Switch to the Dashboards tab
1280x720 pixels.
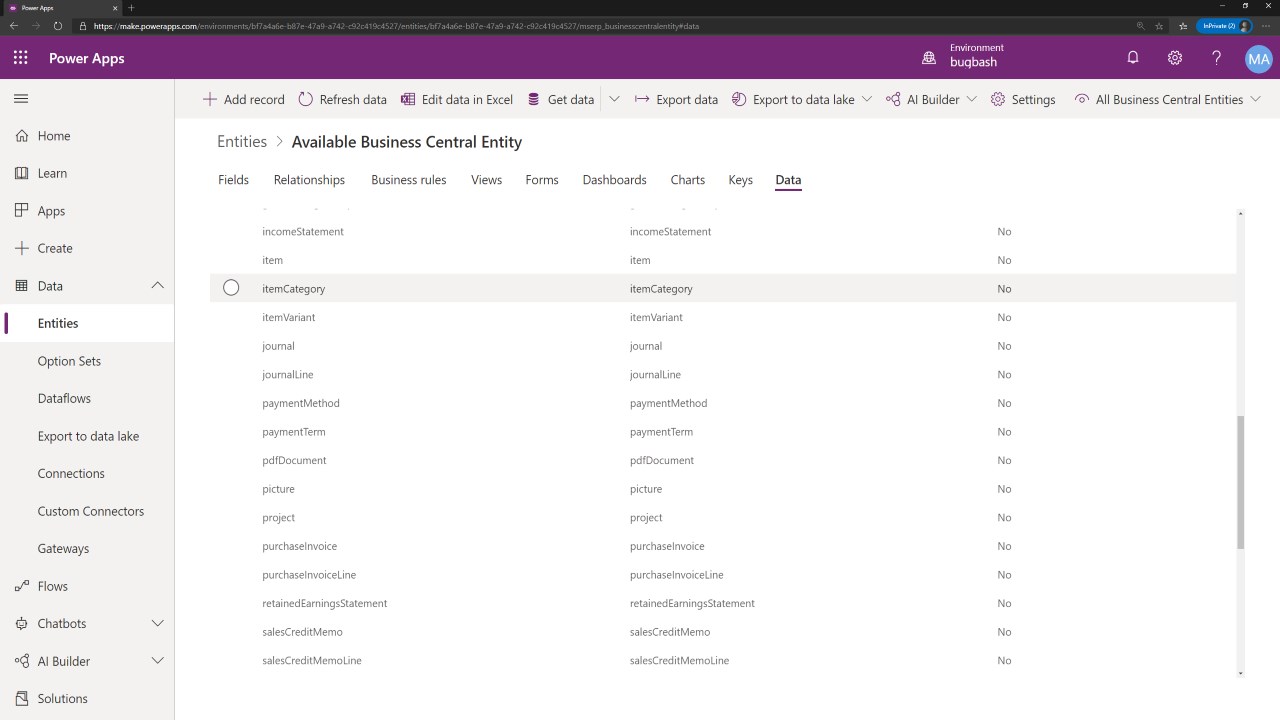coord(614,180)
